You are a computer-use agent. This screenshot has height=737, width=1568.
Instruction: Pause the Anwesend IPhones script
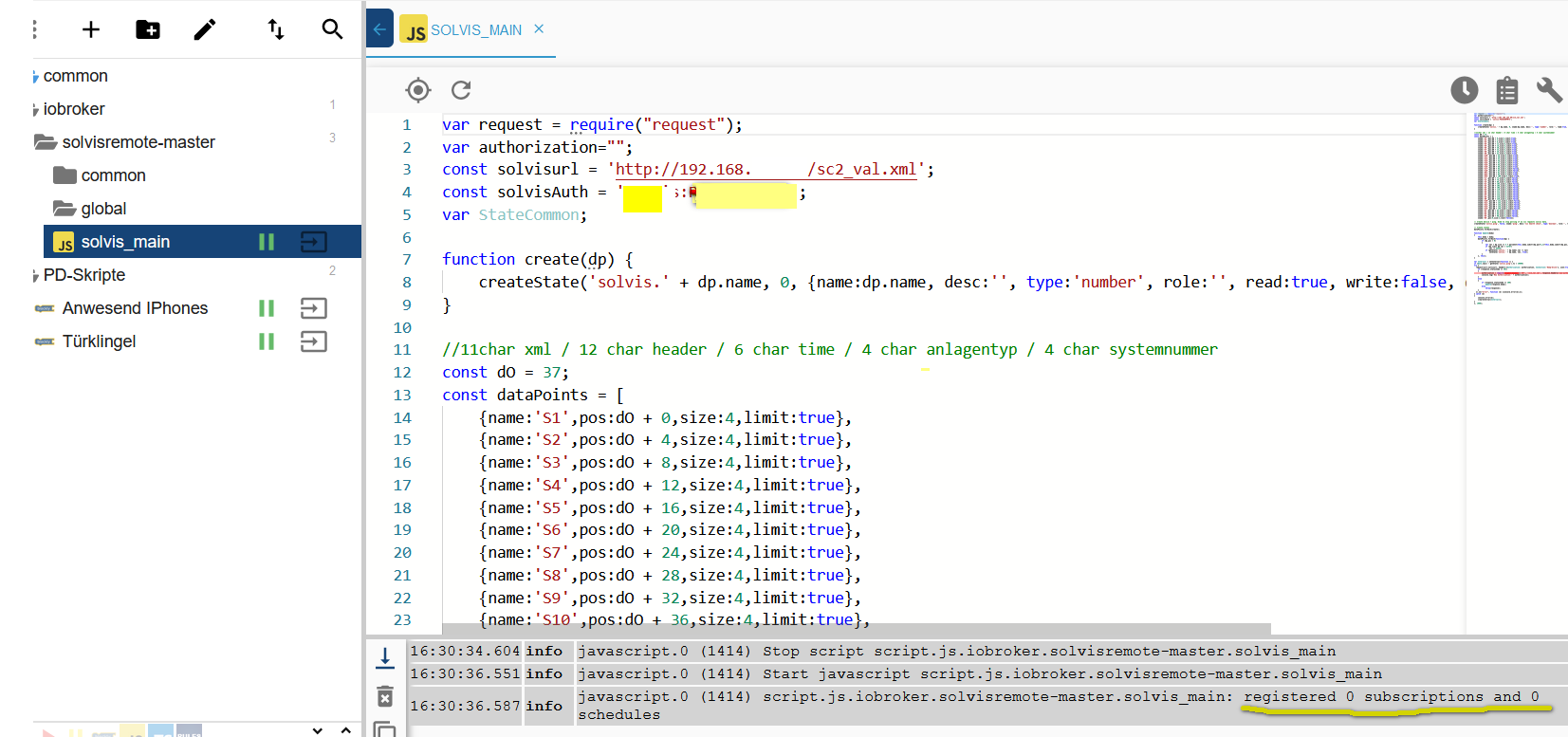click(267, 308)
